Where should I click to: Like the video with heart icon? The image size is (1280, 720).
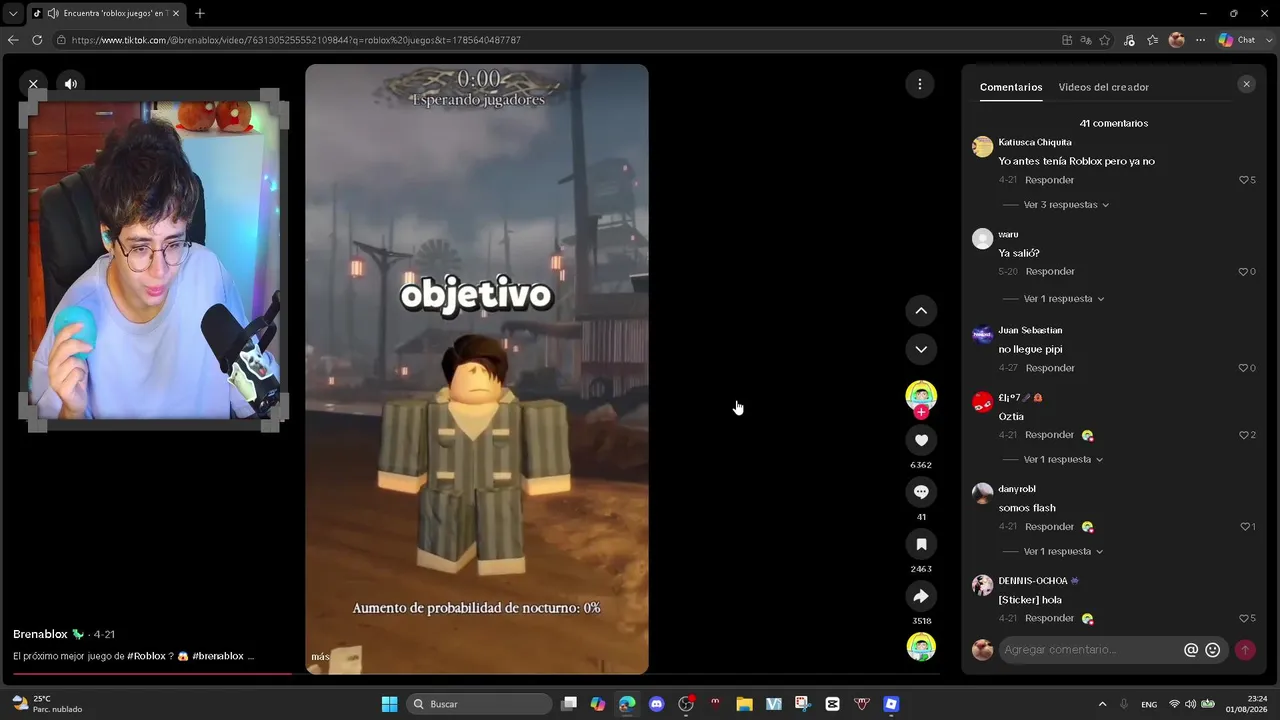921,440
